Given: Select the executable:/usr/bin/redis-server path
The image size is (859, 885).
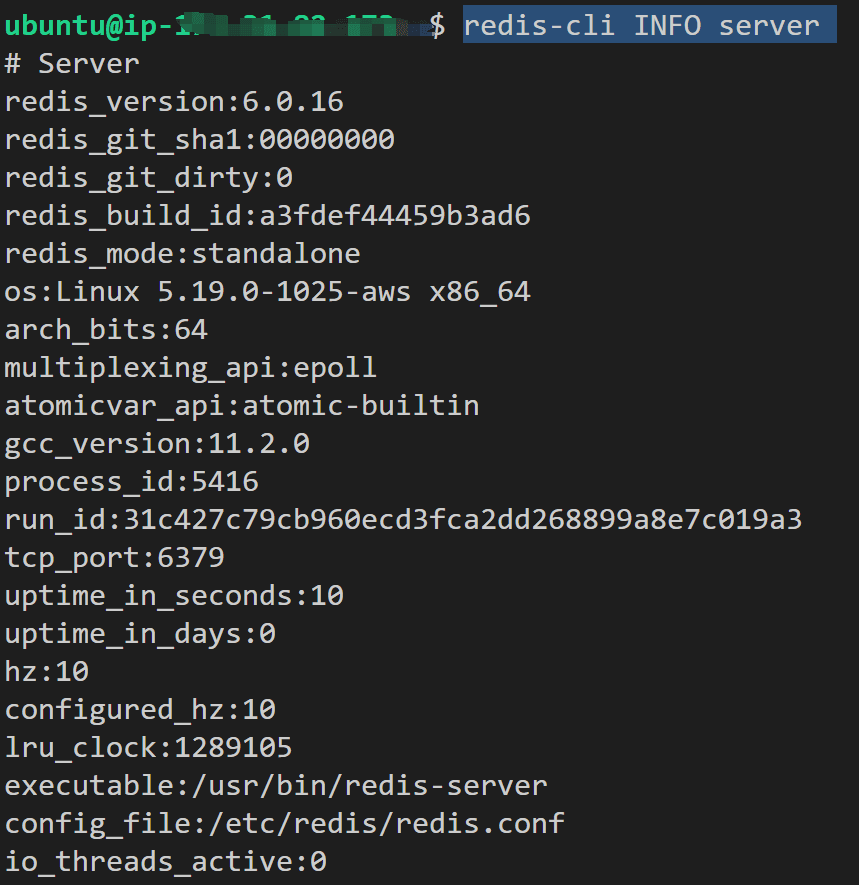Looking at the screenshot, I should pyautogui.click(x=276, y=786).
